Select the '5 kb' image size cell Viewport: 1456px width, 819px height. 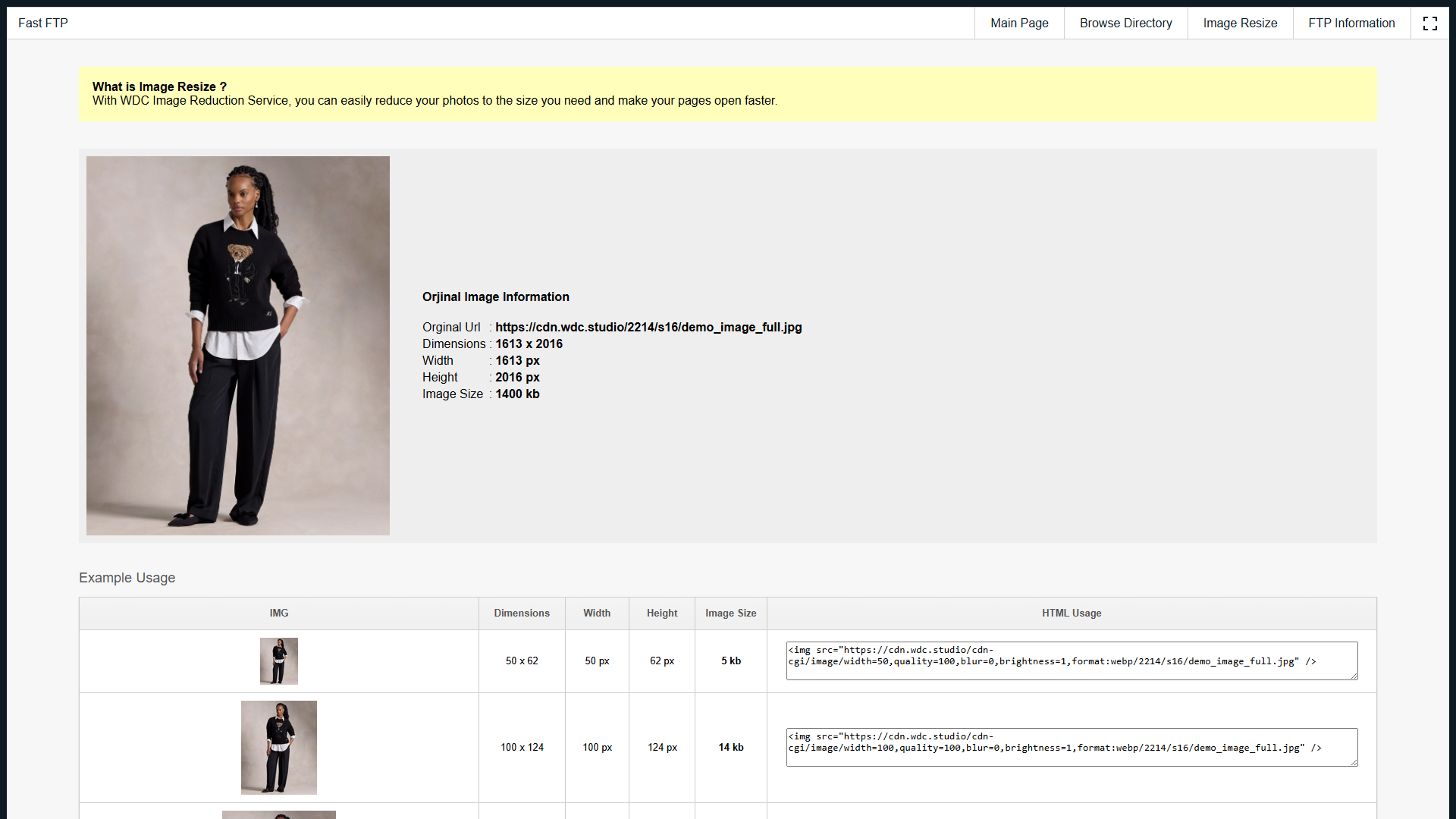tap(731, 661)
